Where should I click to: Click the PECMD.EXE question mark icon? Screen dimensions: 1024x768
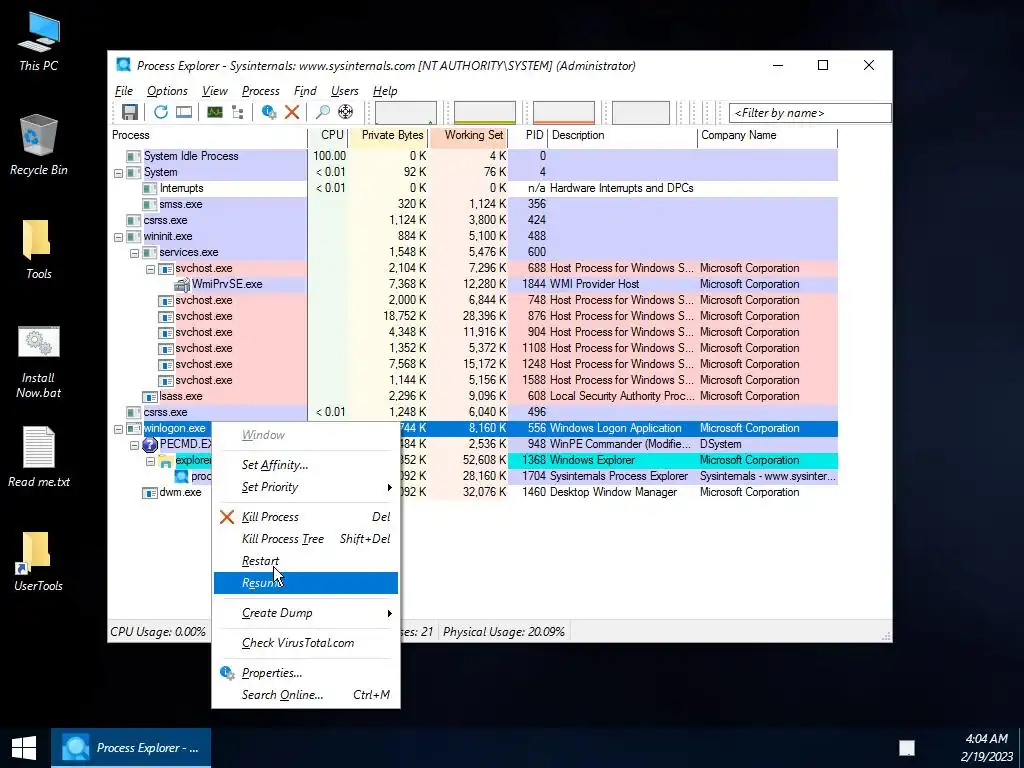[x=150, y=444]
